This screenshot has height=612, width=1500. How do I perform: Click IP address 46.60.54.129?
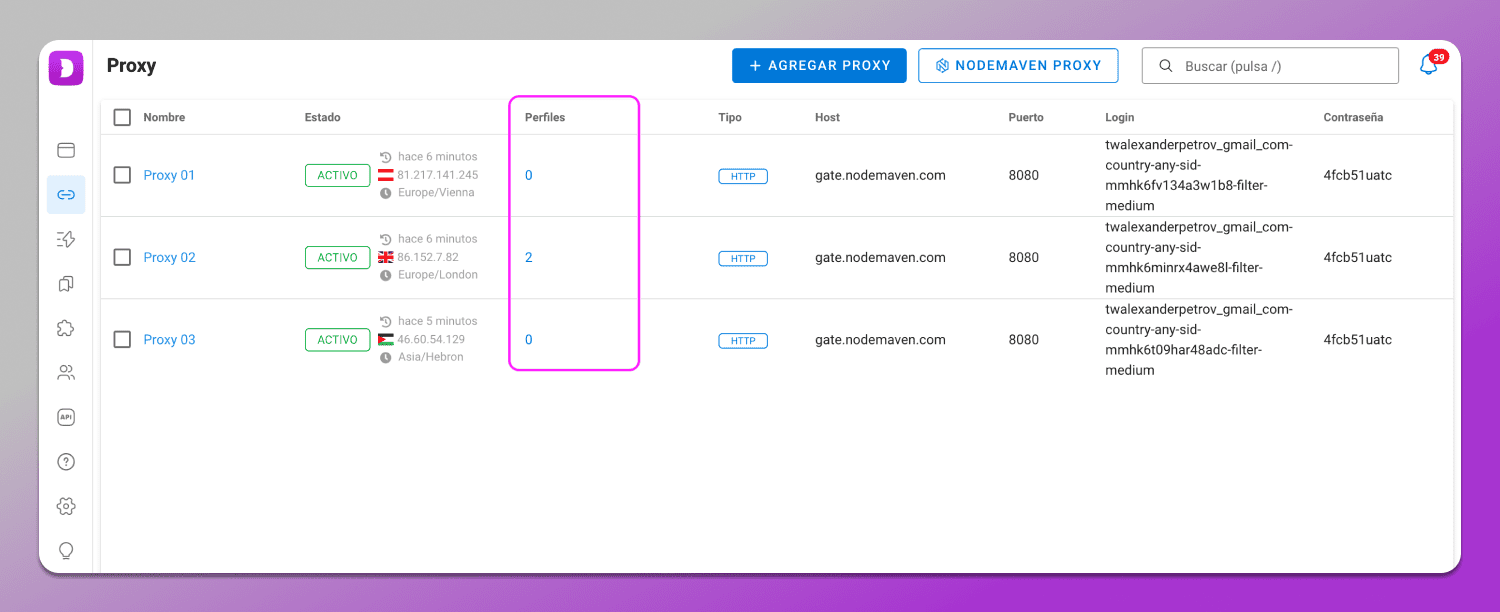(431, 339)
